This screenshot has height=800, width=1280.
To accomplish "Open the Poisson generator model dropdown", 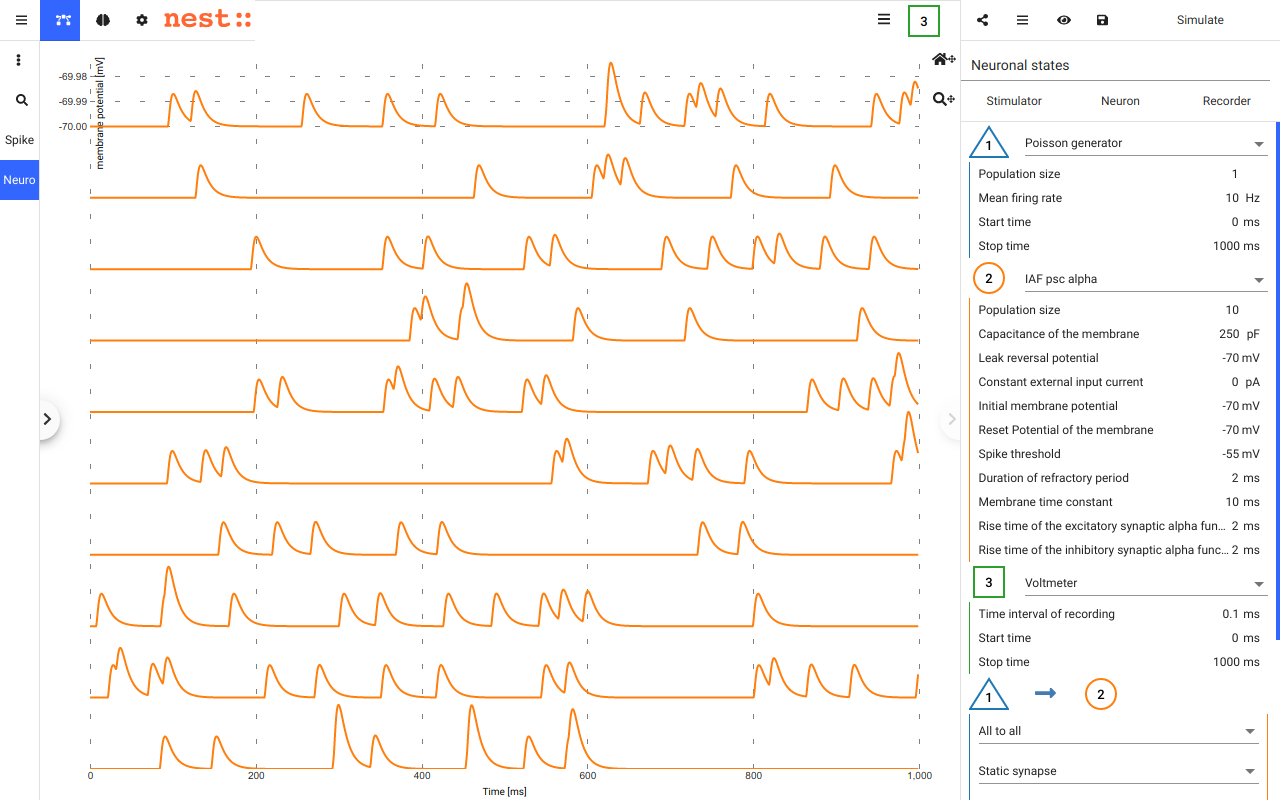I will click(x=1146, y=144).
